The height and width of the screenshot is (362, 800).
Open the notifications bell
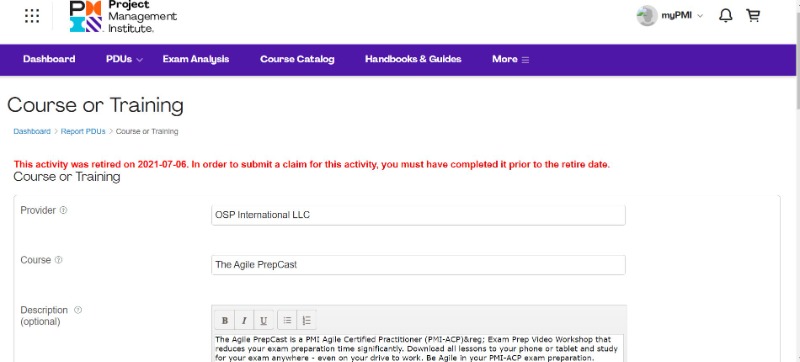point(725,16)
